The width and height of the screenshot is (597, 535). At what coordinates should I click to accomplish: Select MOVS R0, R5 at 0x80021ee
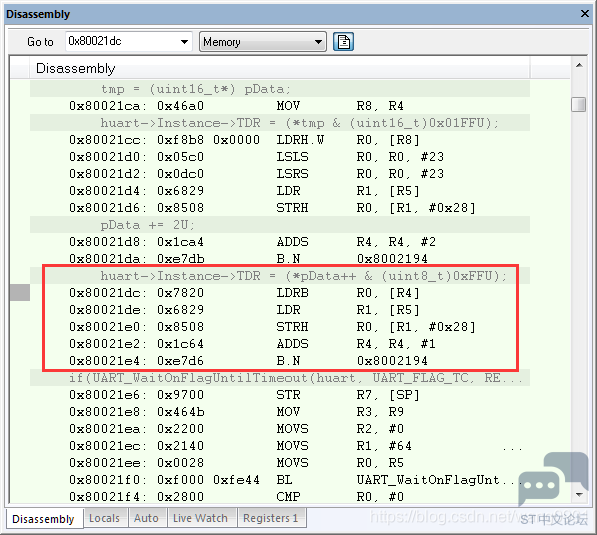[280, 463]
